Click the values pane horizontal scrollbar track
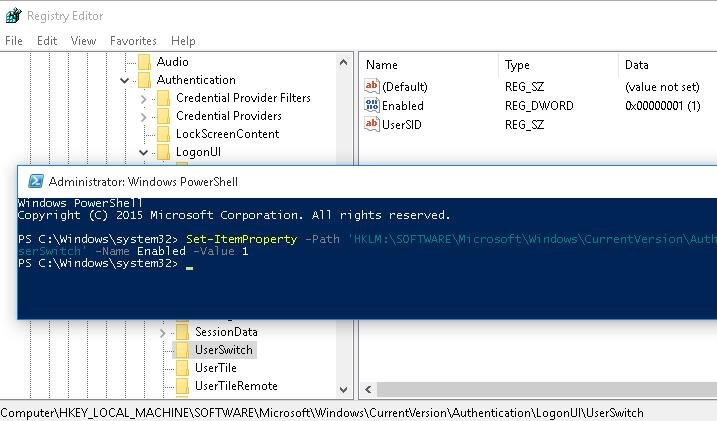Image resolution: width=717 pixels, height=421 pixels. 547,390
